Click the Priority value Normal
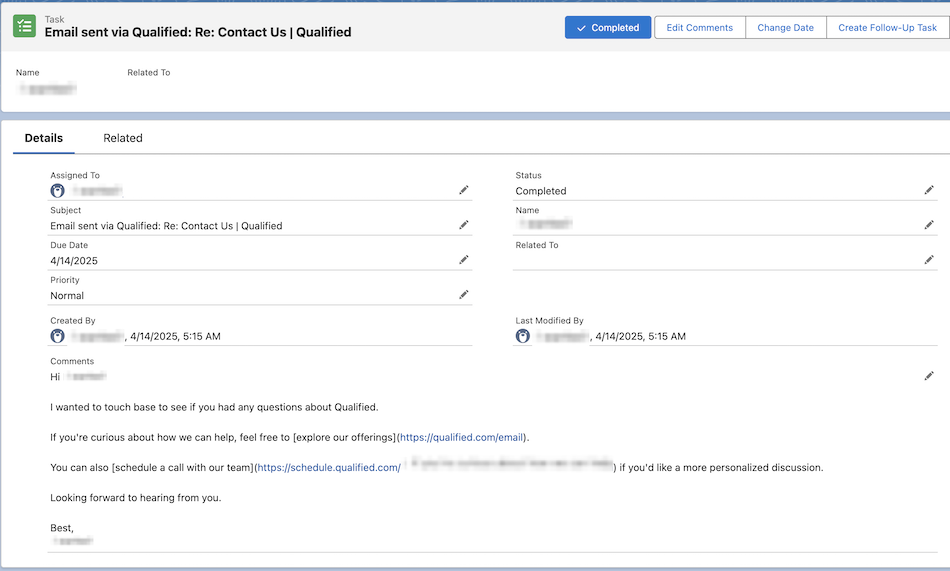 [67, 296]
